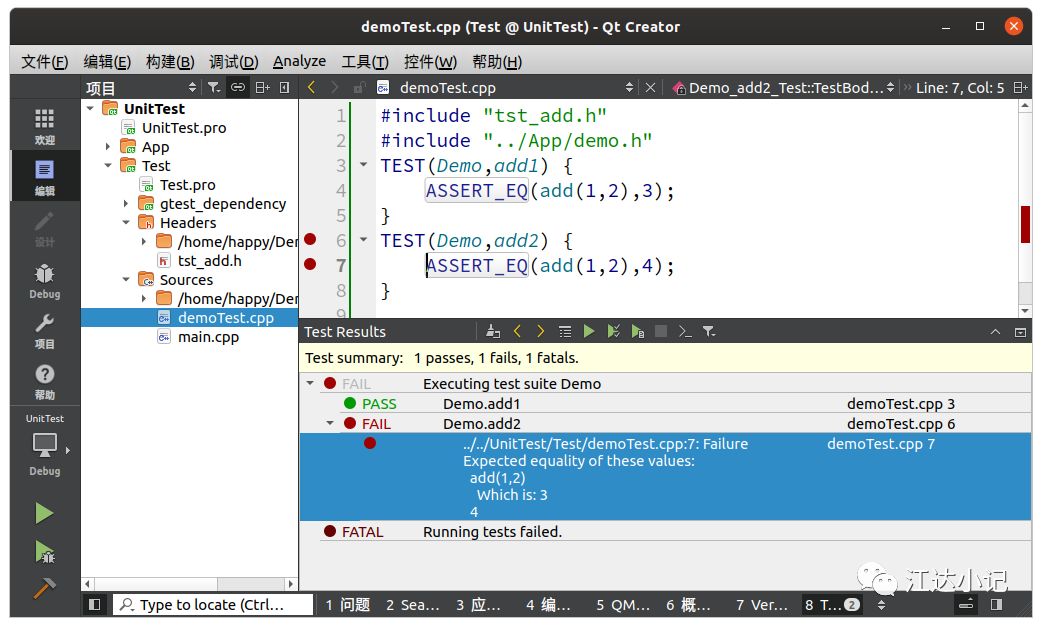Image resolution: width=1042 pixels, height=627 pixels.
Task: Close the project sidebar panel
Action: coord(284,87)
